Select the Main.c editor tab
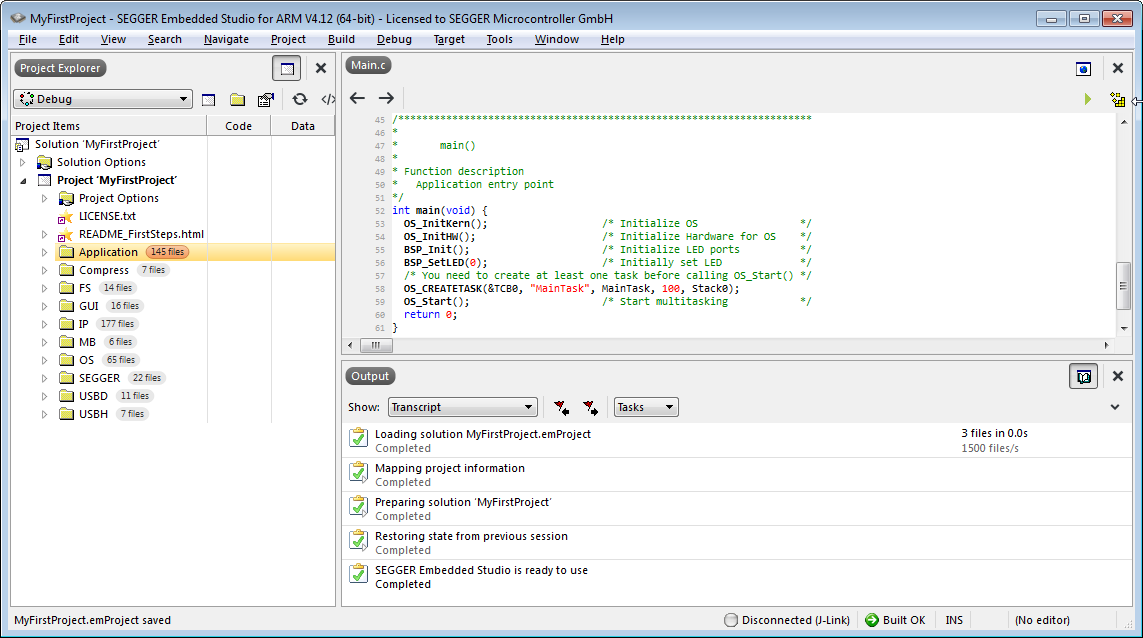This screenshot has width=1143, height=638. coord(368,66)
